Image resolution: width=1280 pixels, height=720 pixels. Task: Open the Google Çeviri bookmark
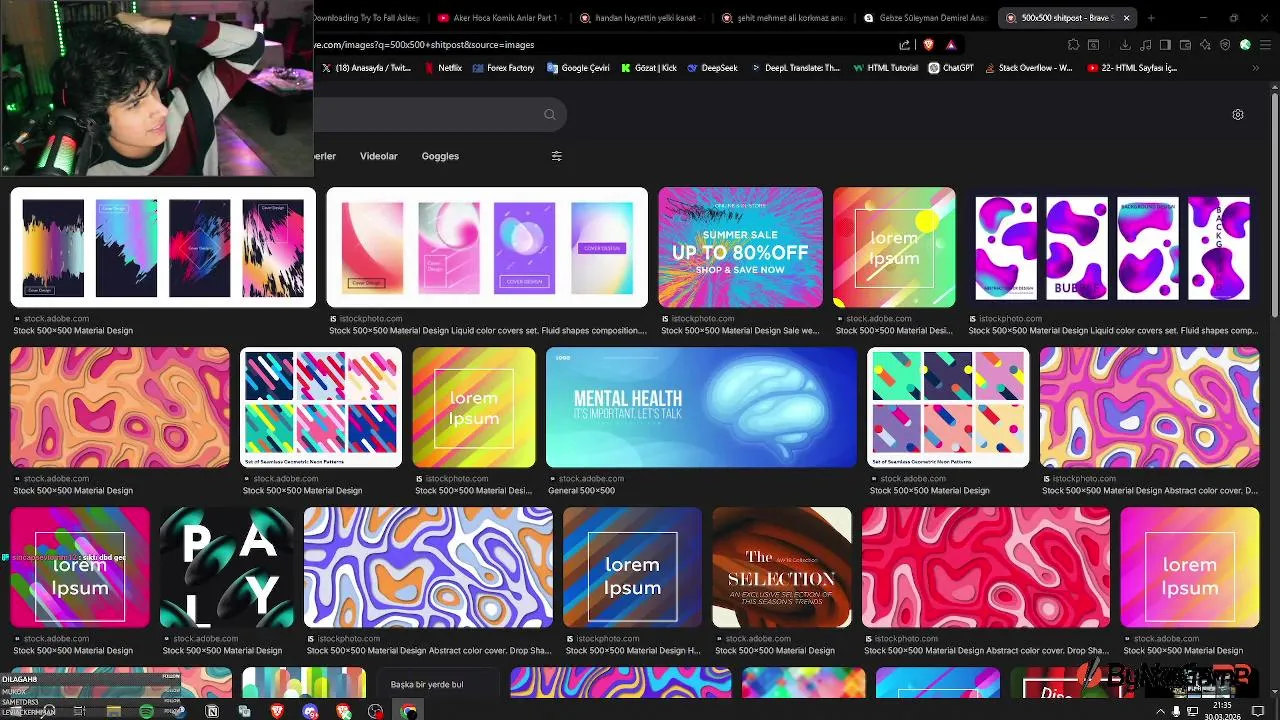coord(578,68)
